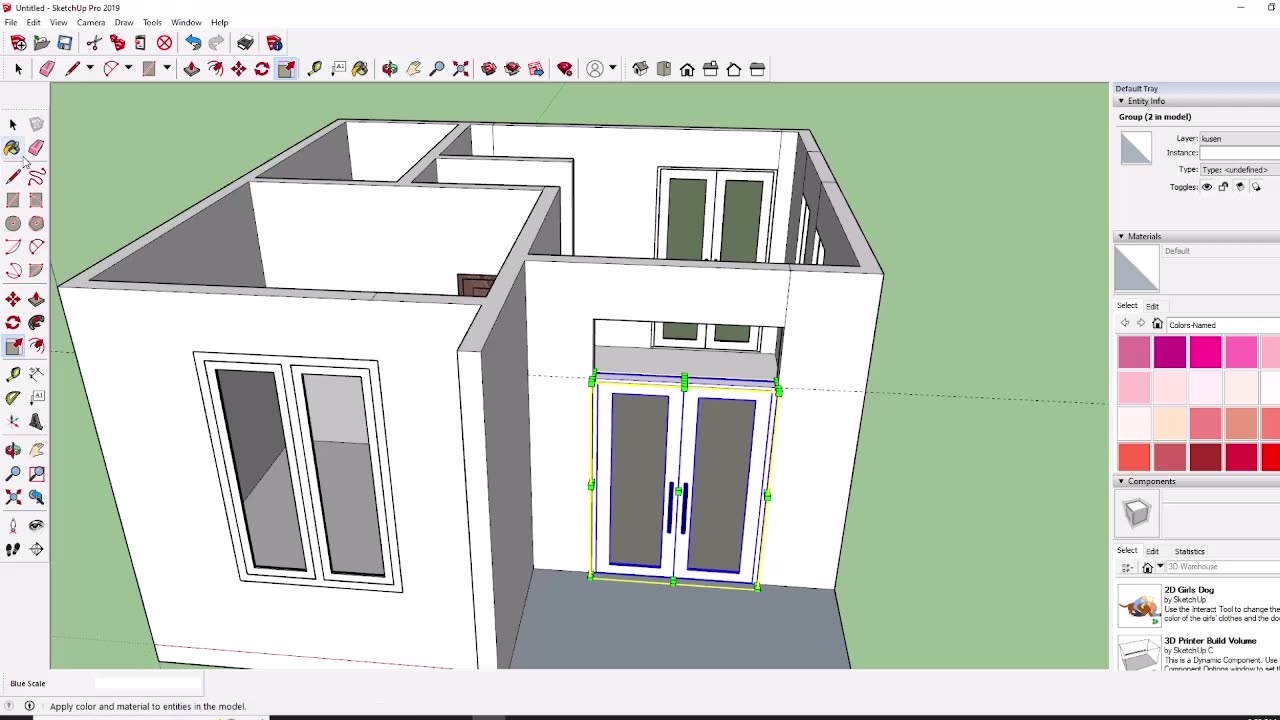This screenshot has height=720, width=1280.
Task: Open the Window menu
Action: (186, 22)
